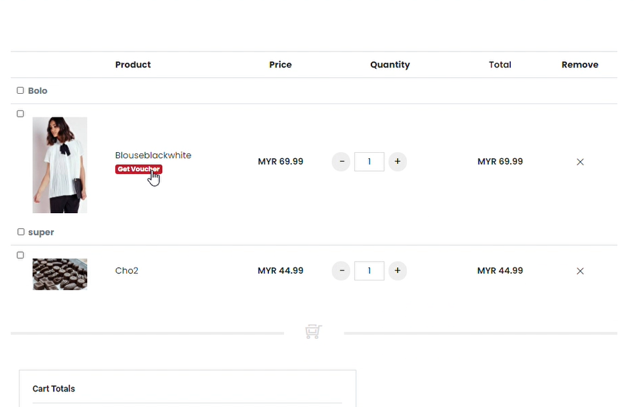
Task: Decrease Blouseblackwhite quantity with minus button
Action: coord(341,162)
